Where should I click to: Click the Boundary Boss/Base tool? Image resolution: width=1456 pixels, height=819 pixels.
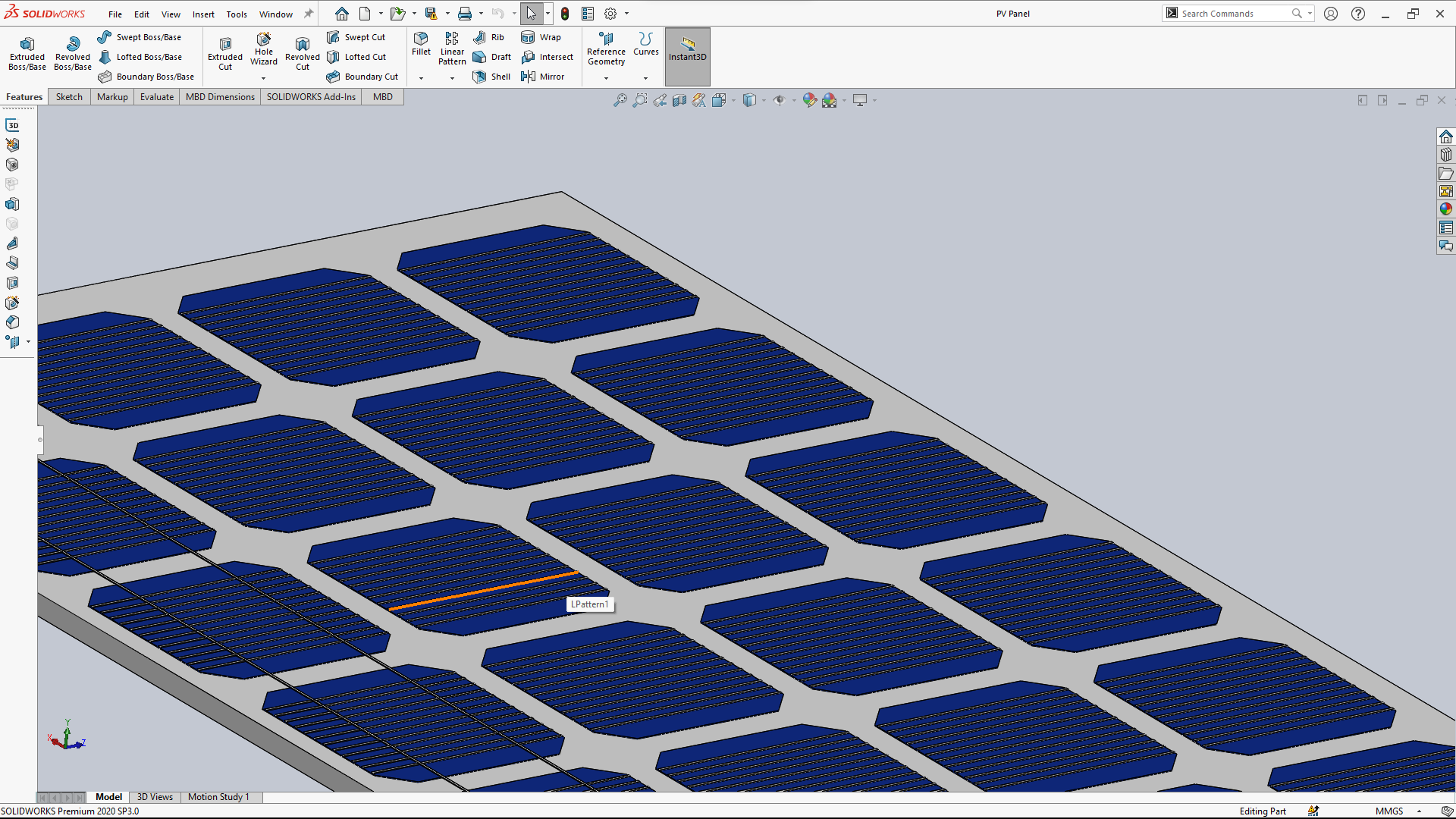pyautogui.click(x=146, y=77)
